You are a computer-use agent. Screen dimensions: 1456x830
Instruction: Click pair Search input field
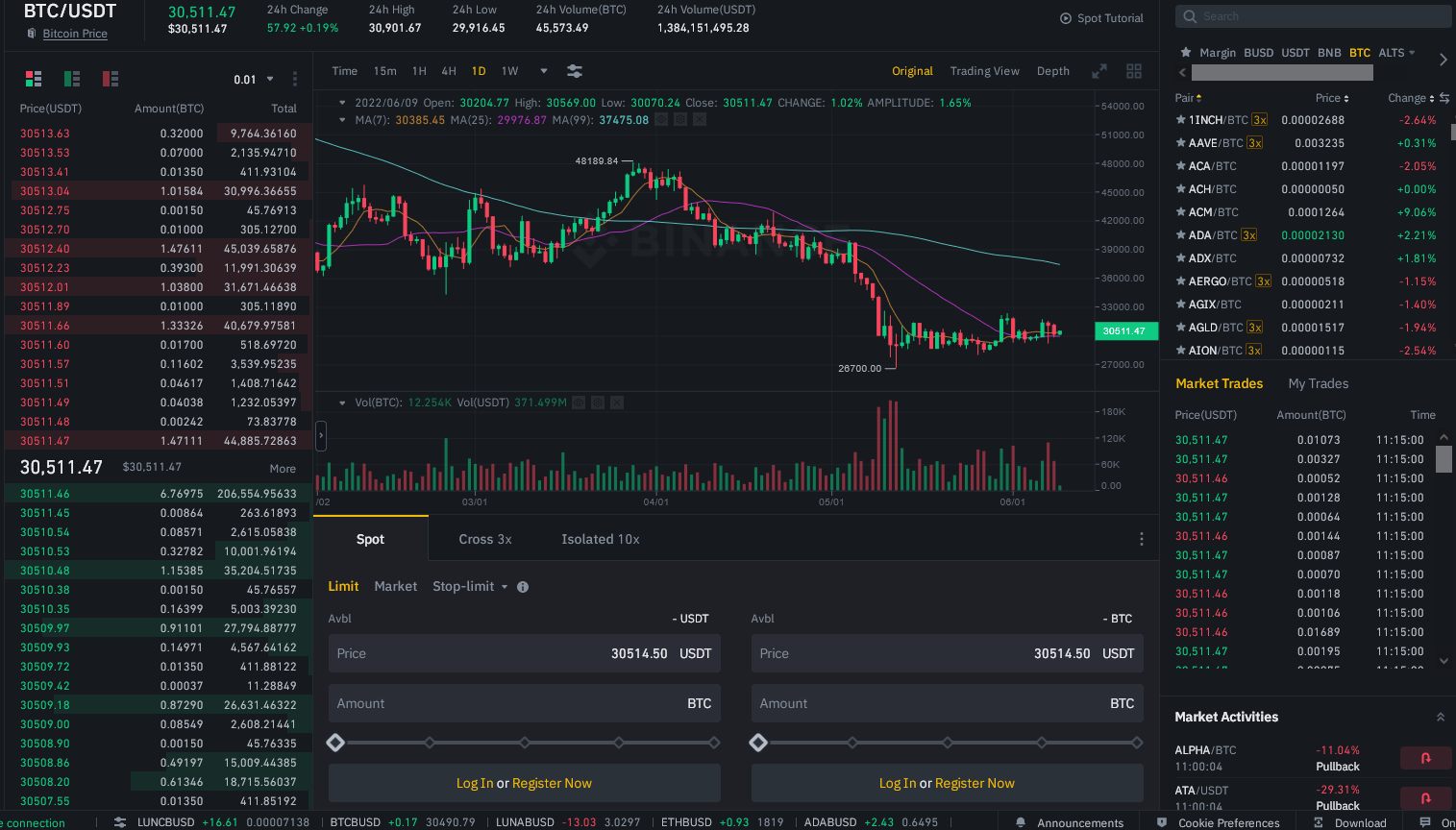tap(1313, 16)
